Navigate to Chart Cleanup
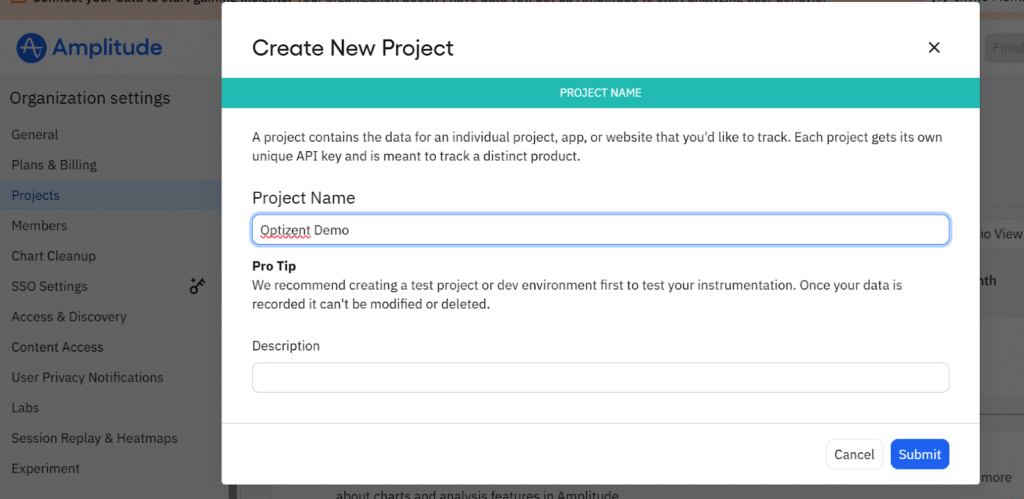Viewport: 1024px width, 499px height. point(53,256)
